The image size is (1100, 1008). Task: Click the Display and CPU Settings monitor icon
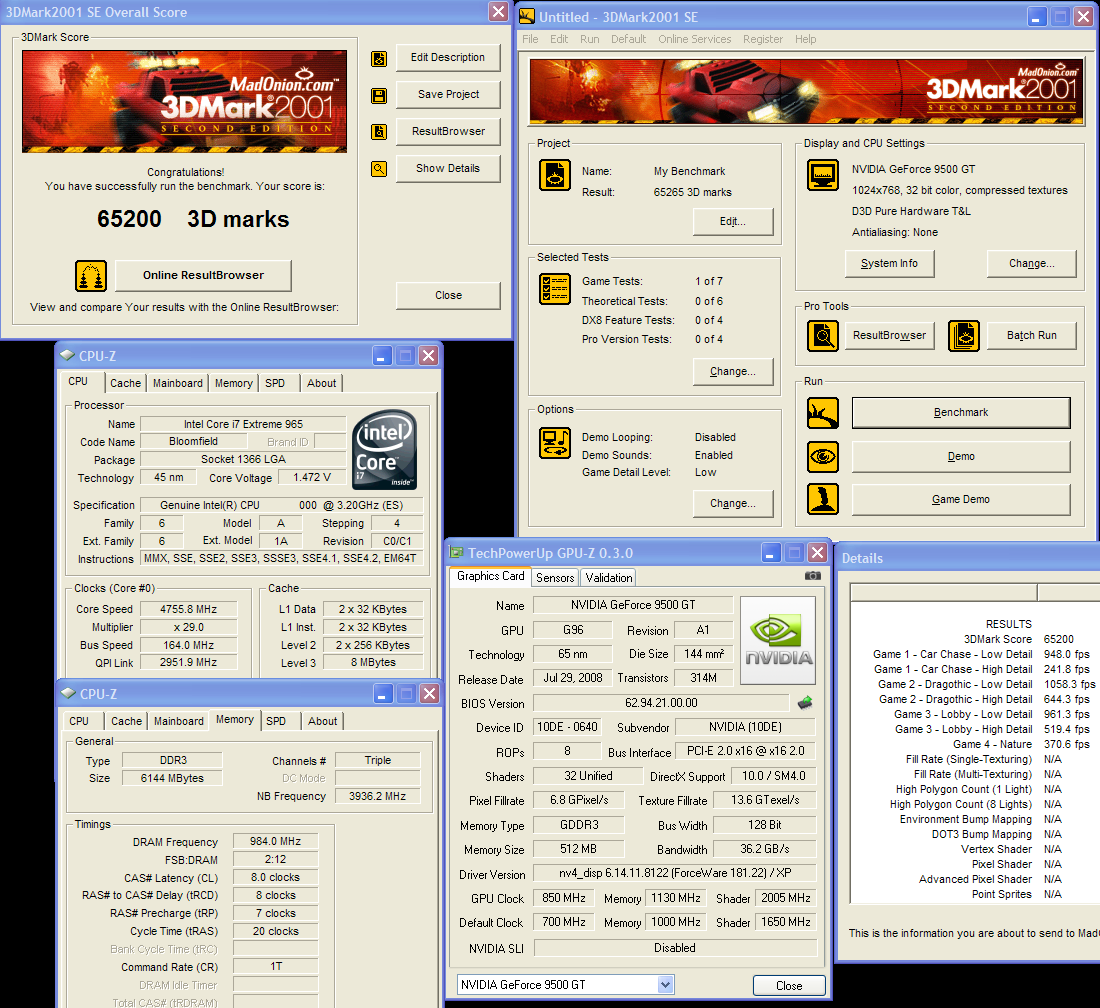pyautogui.click(x=823, y=175)
